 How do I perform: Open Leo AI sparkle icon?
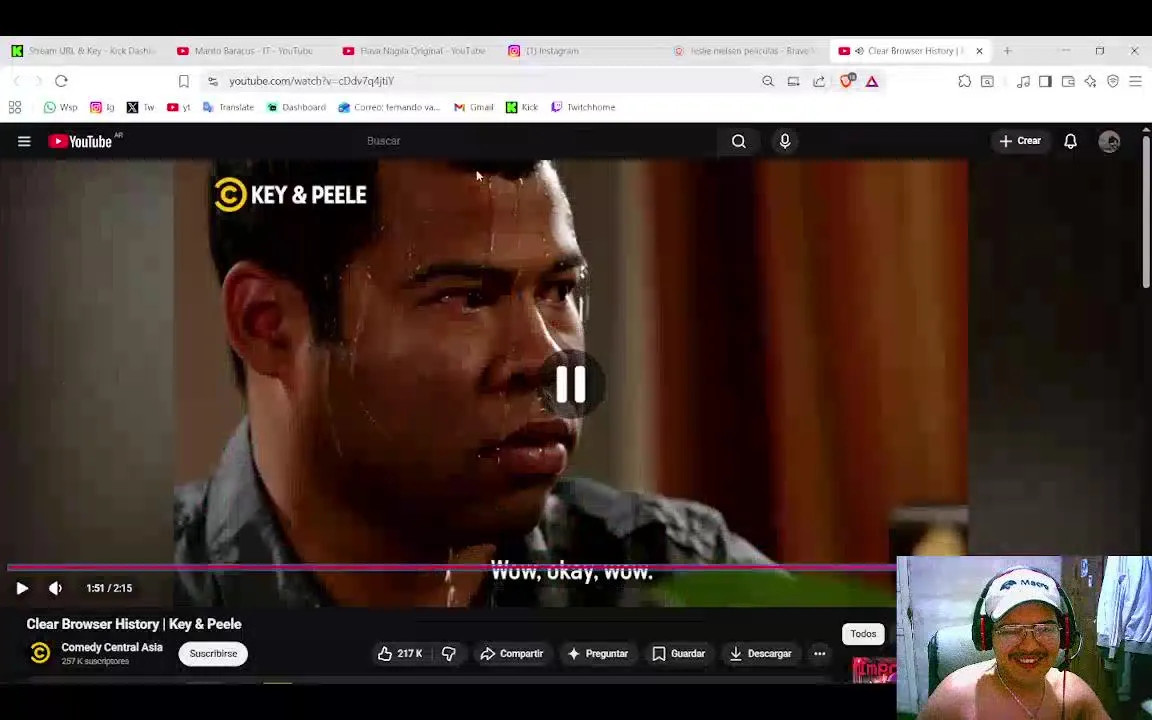[1090, 82]
